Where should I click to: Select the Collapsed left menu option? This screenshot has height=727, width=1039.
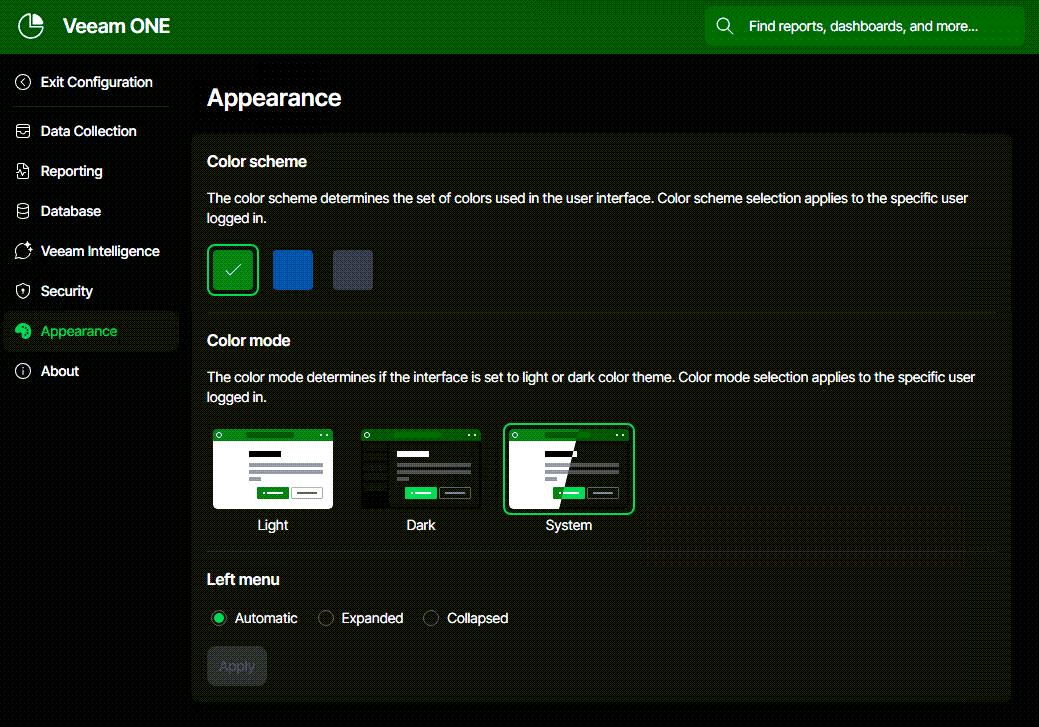431,618
